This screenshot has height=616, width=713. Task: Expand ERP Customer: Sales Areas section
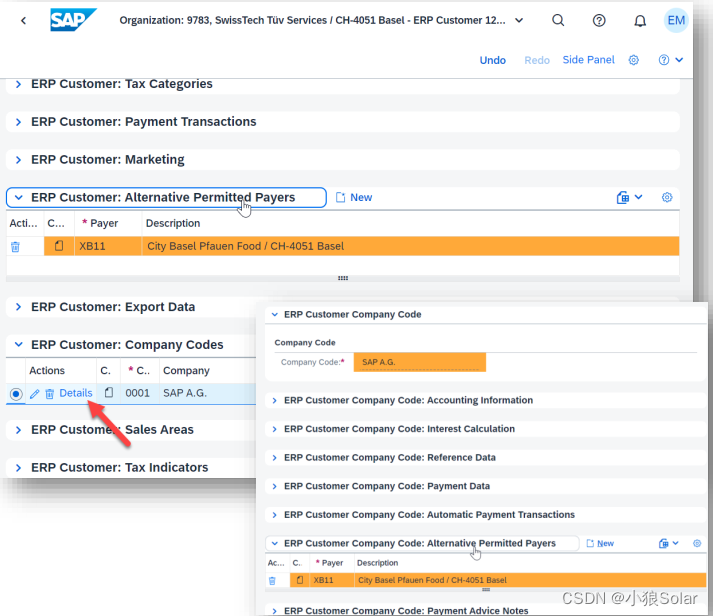tap(18, 430)
